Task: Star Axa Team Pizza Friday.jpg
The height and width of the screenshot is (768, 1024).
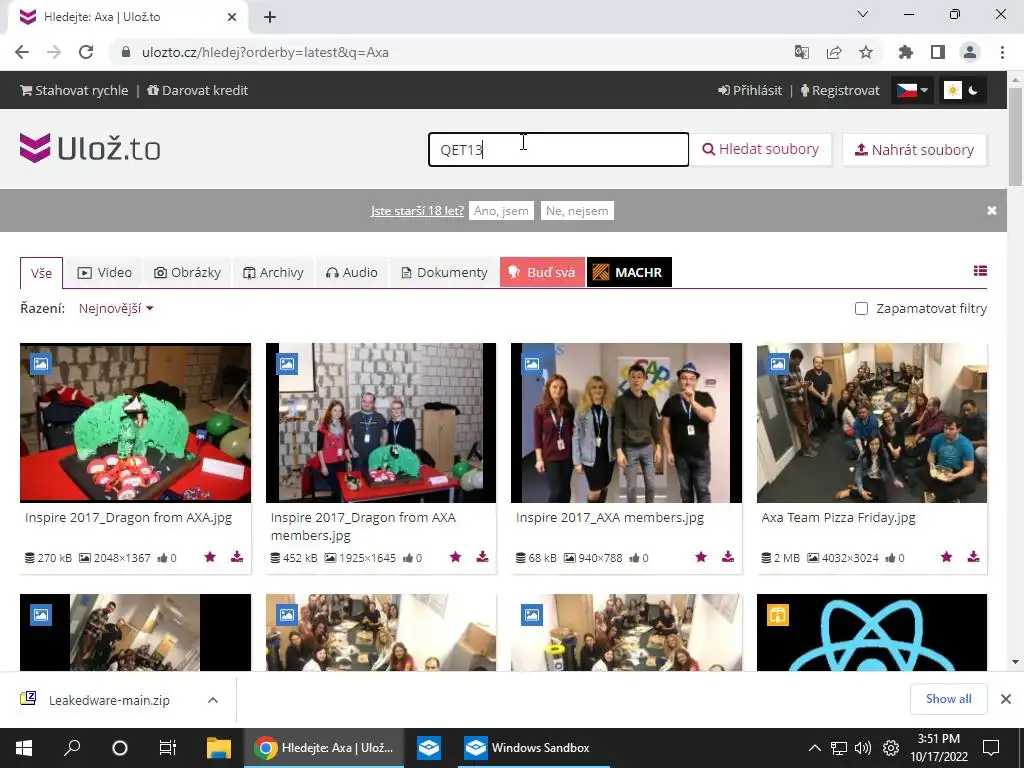Action: coord(946,557)
